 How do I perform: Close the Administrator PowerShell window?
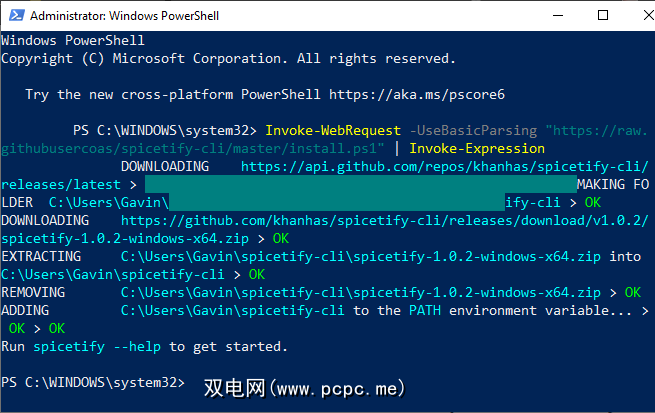tap(632, 16)
